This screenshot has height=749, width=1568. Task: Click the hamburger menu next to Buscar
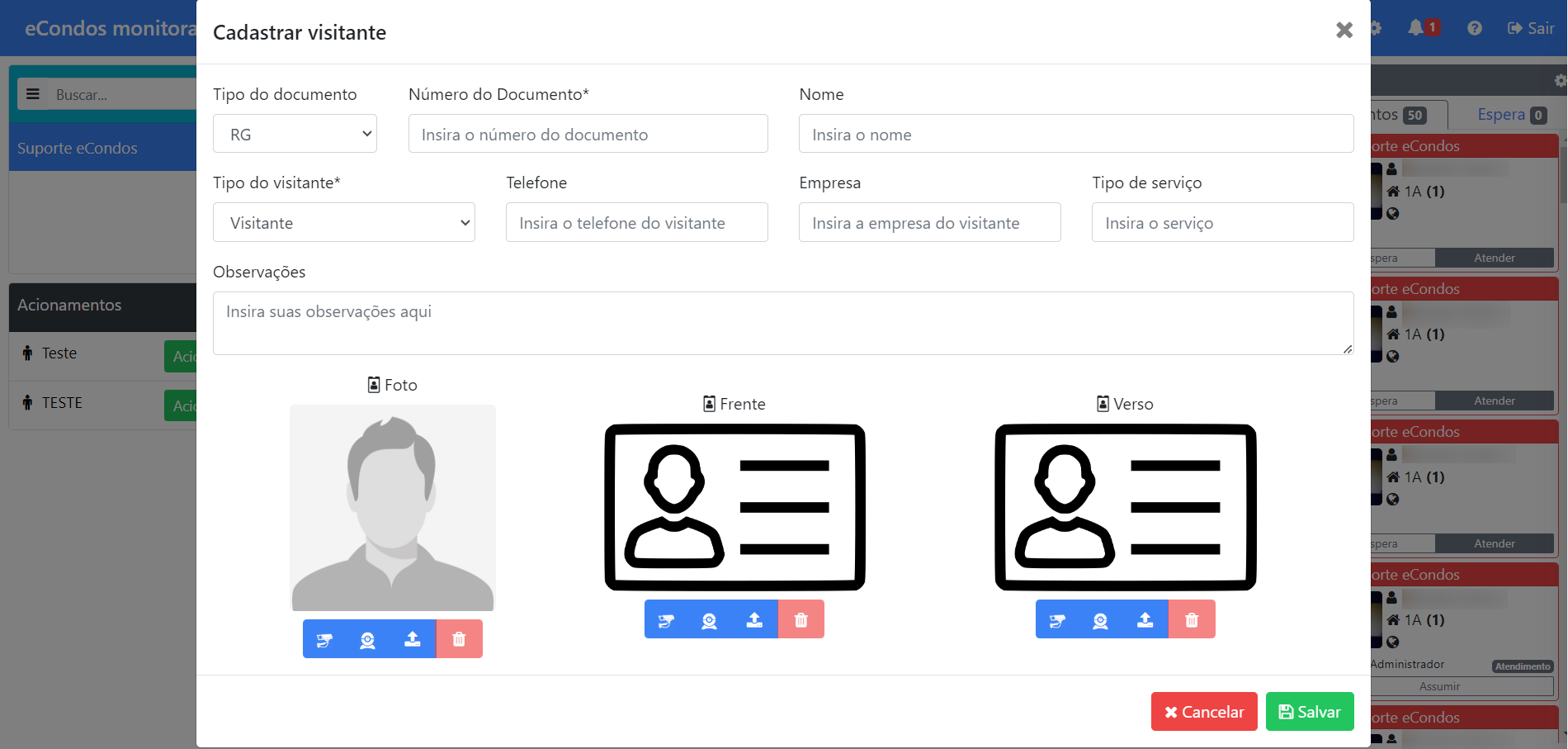(x=33, y=94)
